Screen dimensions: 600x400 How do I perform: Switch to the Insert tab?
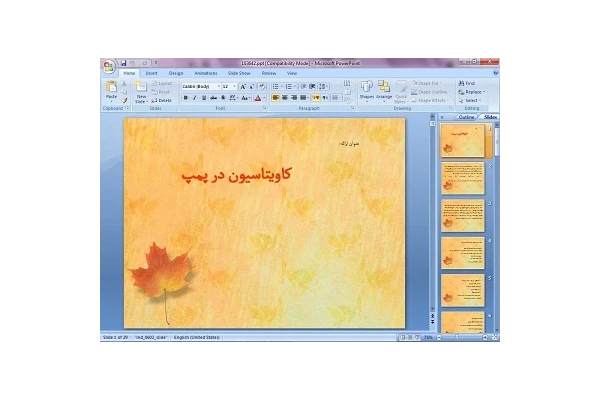tap(152, 73)
